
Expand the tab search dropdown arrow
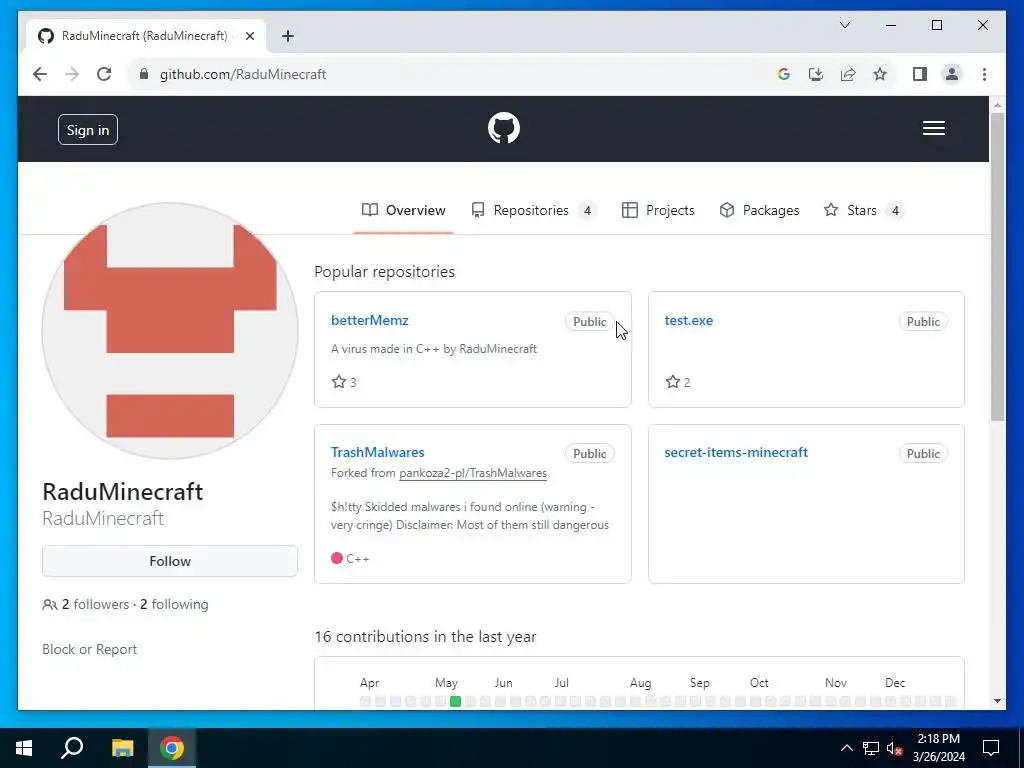pos(844,25)
